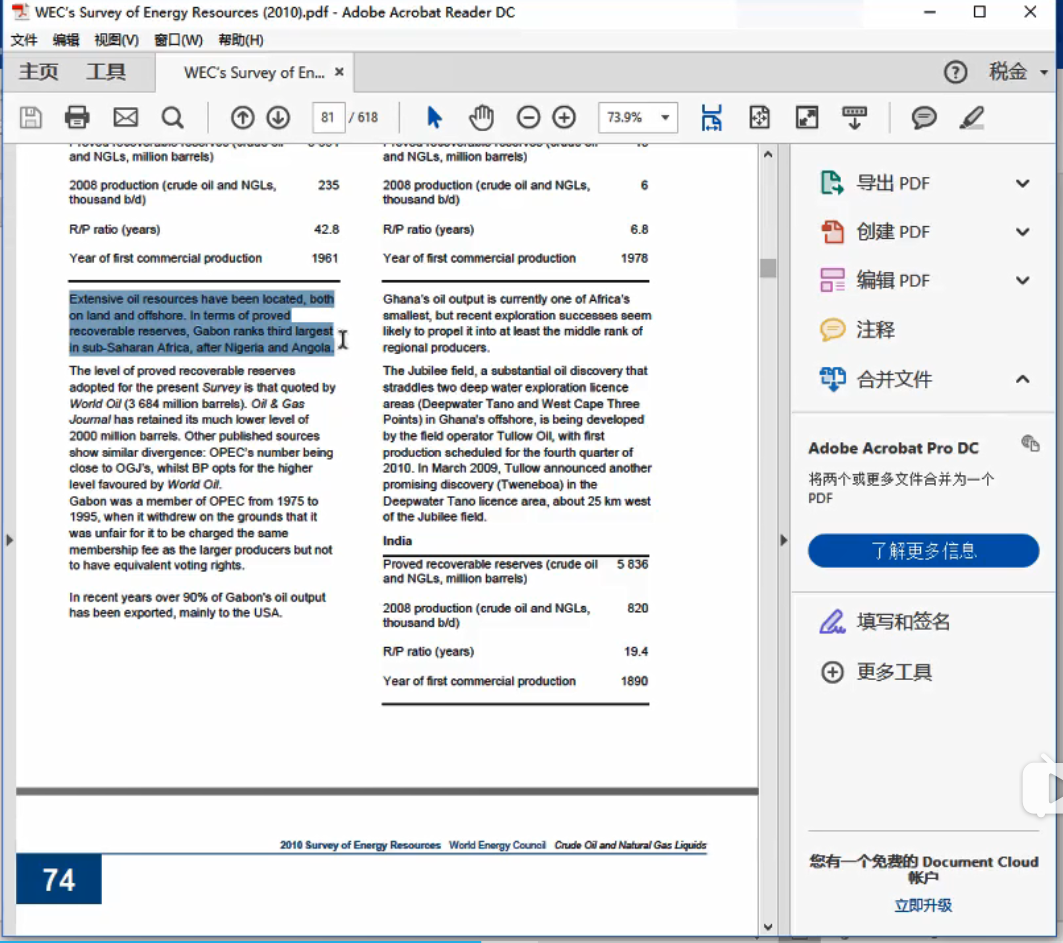
Task: Open the Find text magnifier
Action: click(173, 118)
